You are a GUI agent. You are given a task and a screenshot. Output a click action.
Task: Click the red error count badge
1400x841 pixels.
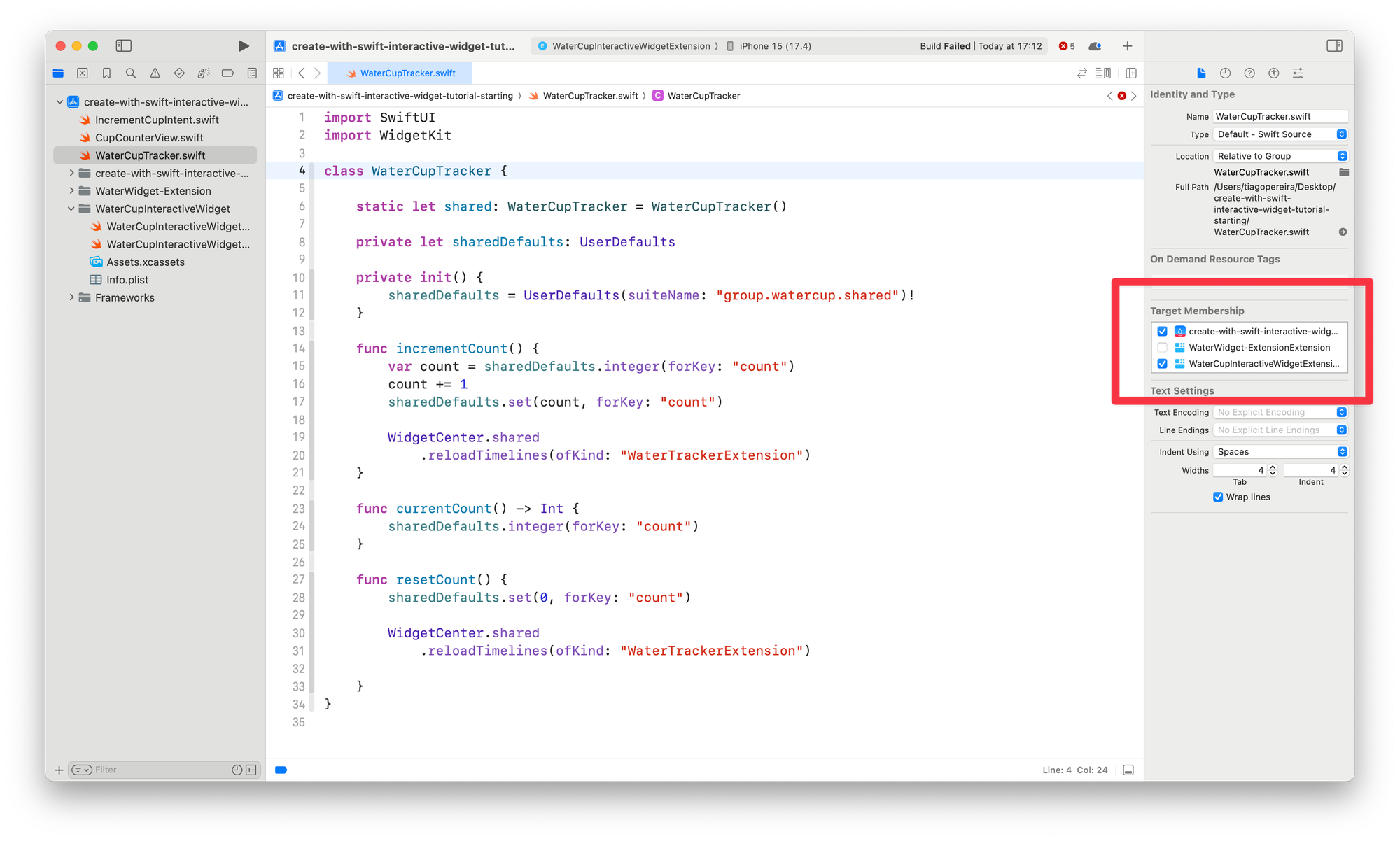coord(1067,46)
